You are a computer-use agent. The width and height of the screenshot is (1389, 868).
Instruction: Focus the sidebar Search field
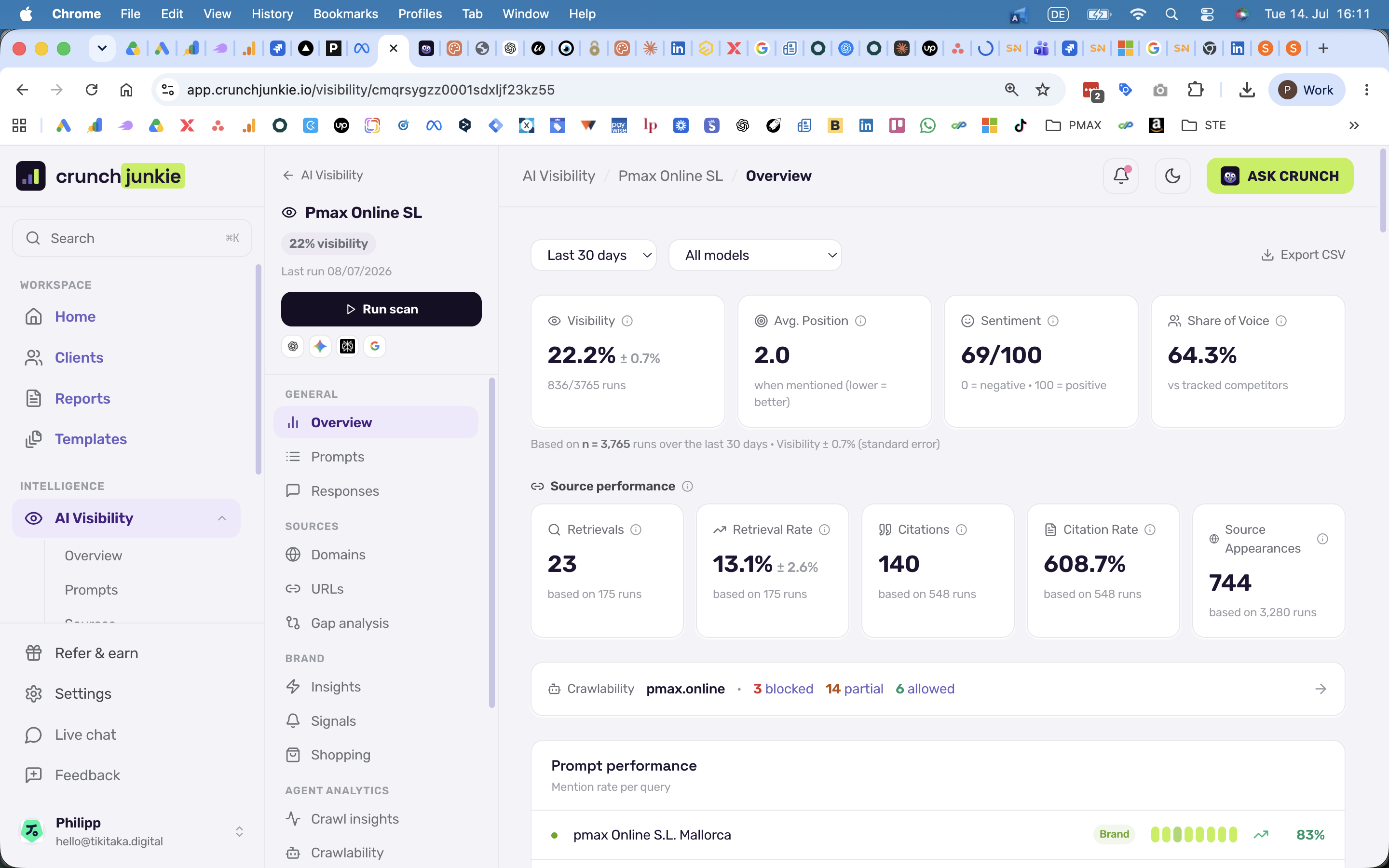click(x=132, y=238)
